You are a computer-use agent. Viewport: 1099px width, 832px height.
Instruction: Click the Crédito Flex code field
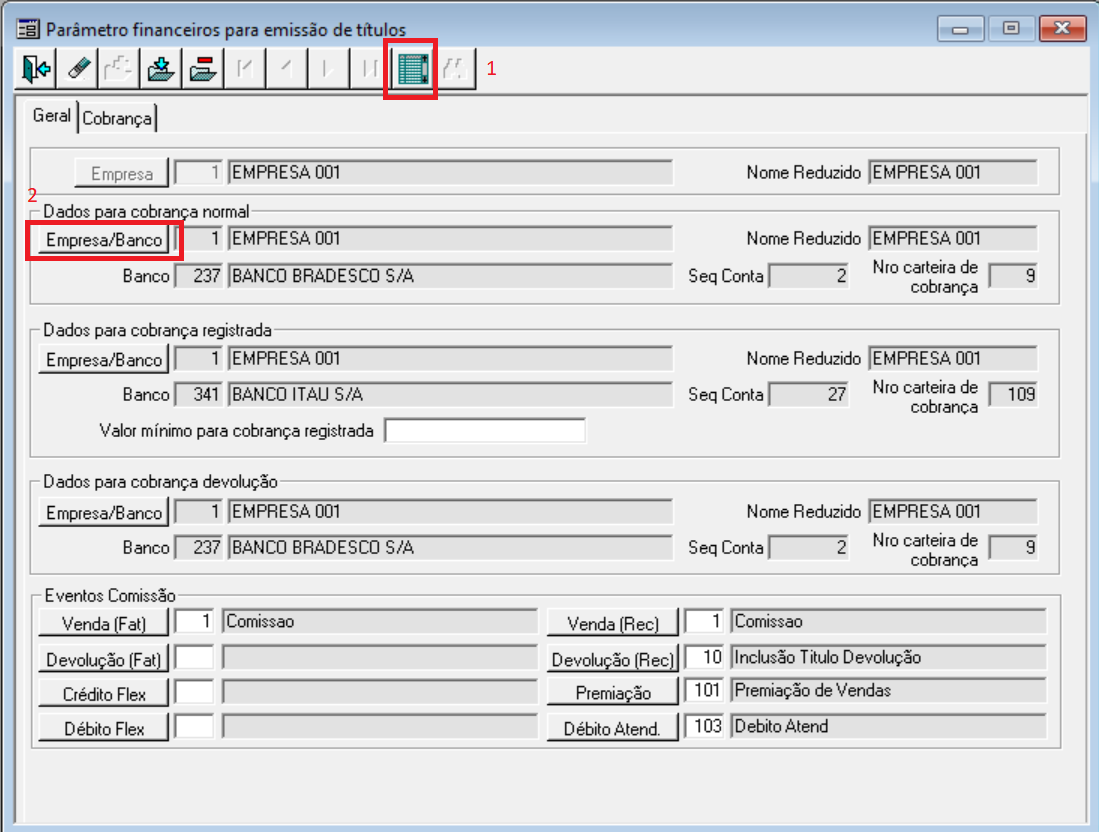click(x=194, y=691)
